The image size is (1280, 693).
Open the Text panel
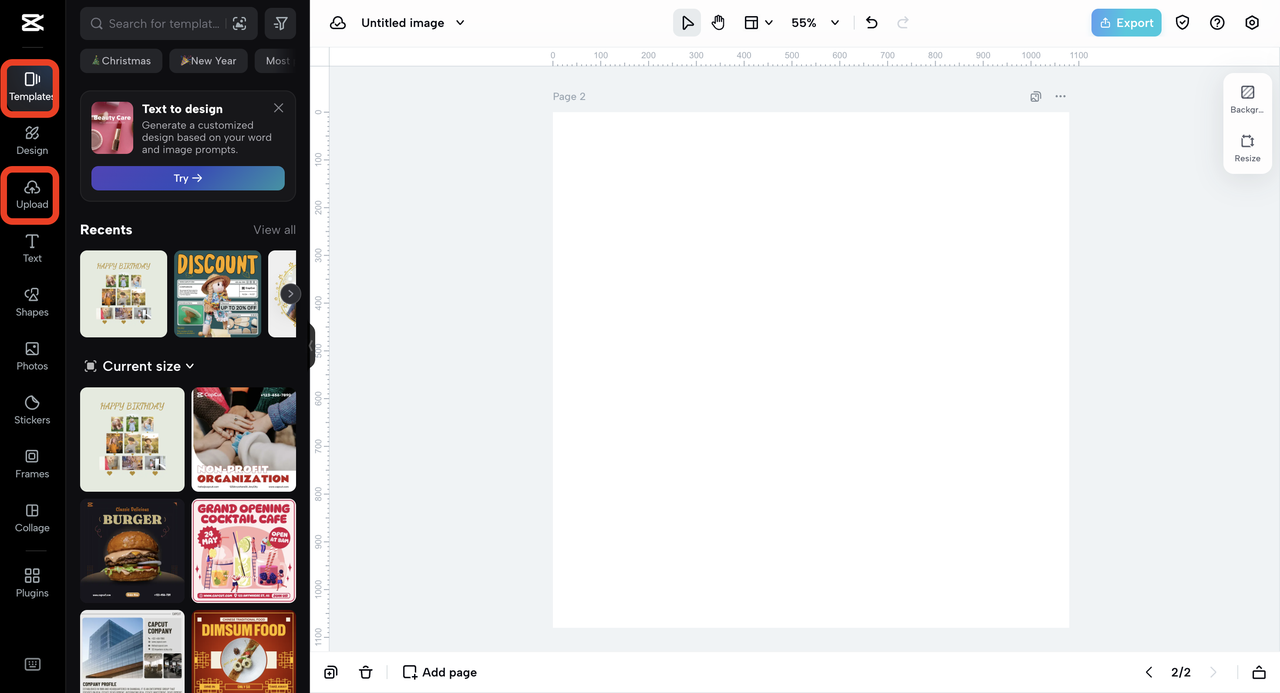[32, 248]
